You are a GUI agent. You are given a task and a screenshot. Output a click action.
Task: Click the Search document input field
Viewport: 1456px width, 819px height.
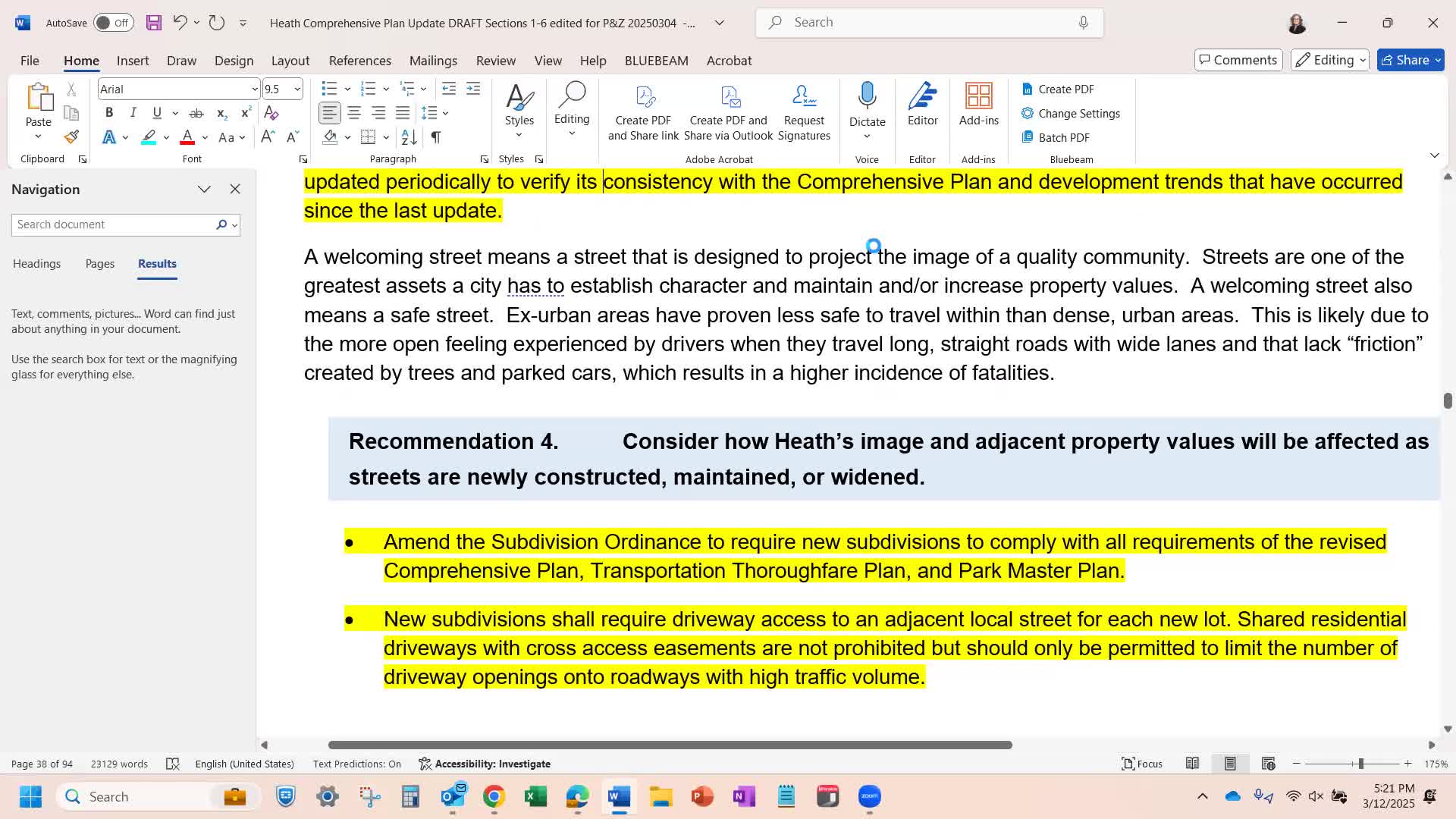coord(114,224)
